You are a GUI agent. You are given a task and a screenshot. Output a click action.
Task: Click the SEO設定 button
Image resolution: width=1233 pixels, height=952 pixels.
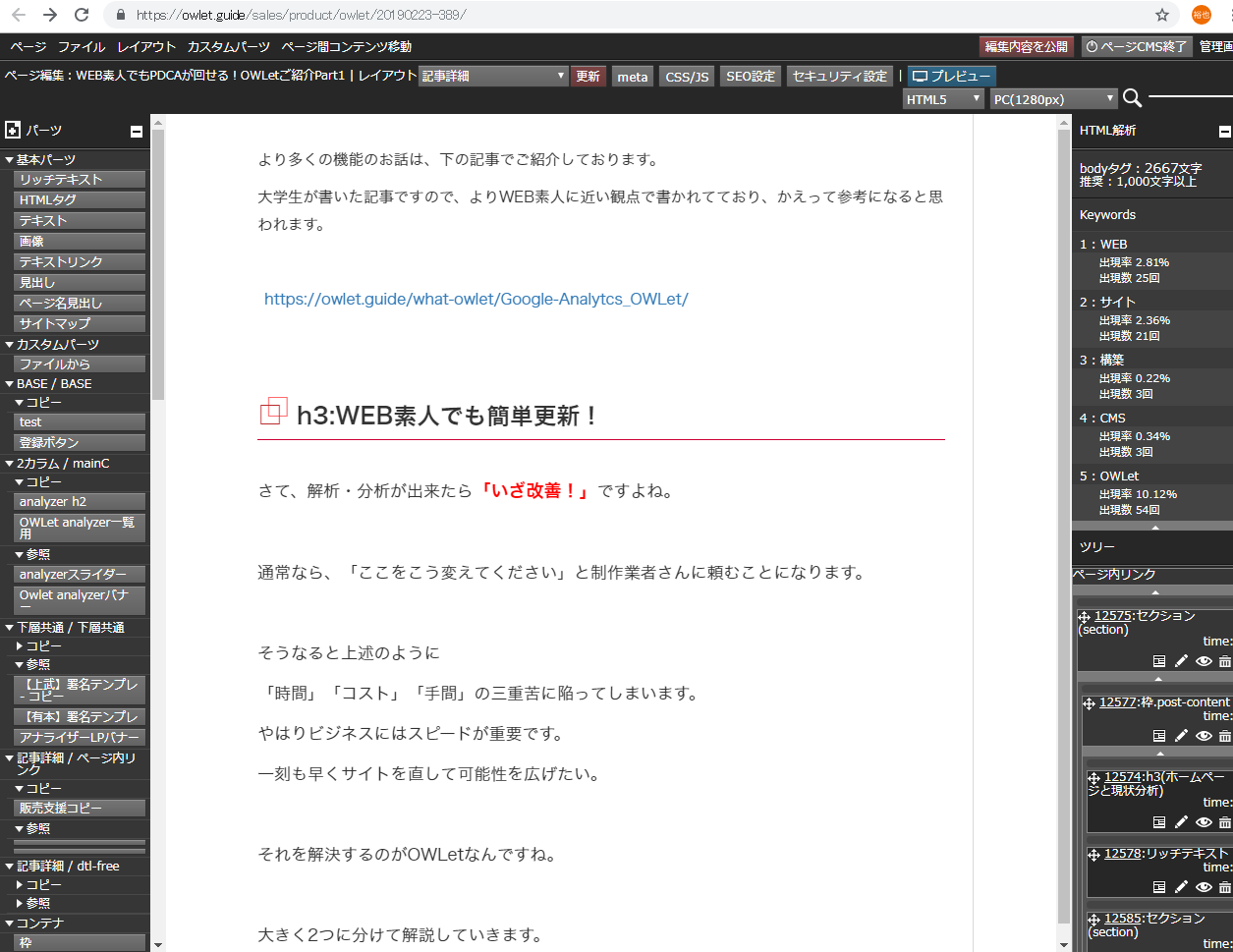pos(751,77)
